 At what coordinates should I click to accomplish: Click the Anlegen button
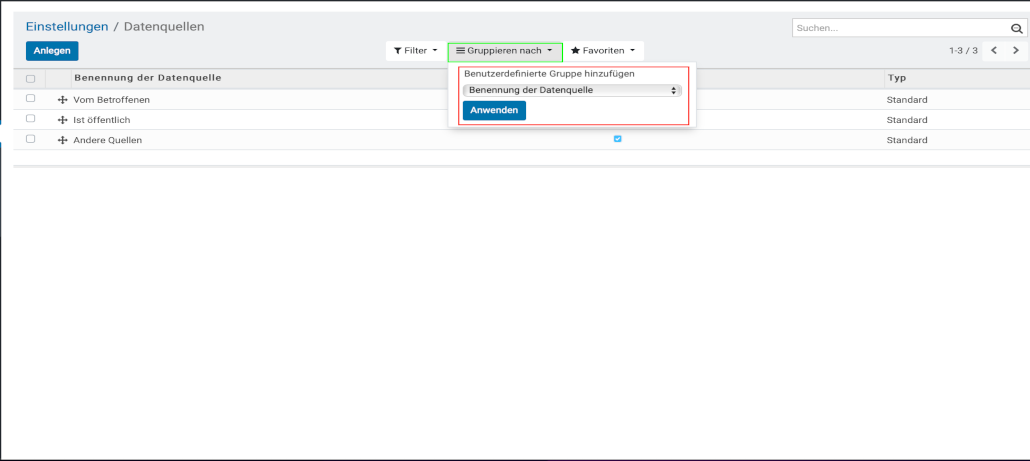52,51
